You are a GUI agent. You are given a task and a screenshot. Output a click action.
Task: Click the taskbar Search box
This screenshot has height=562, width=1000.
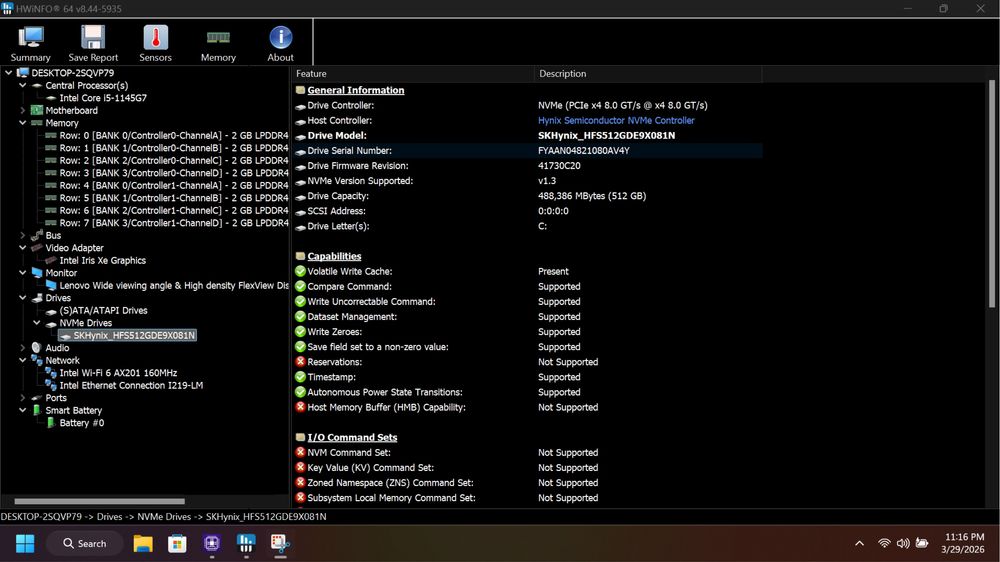(84, 544)
